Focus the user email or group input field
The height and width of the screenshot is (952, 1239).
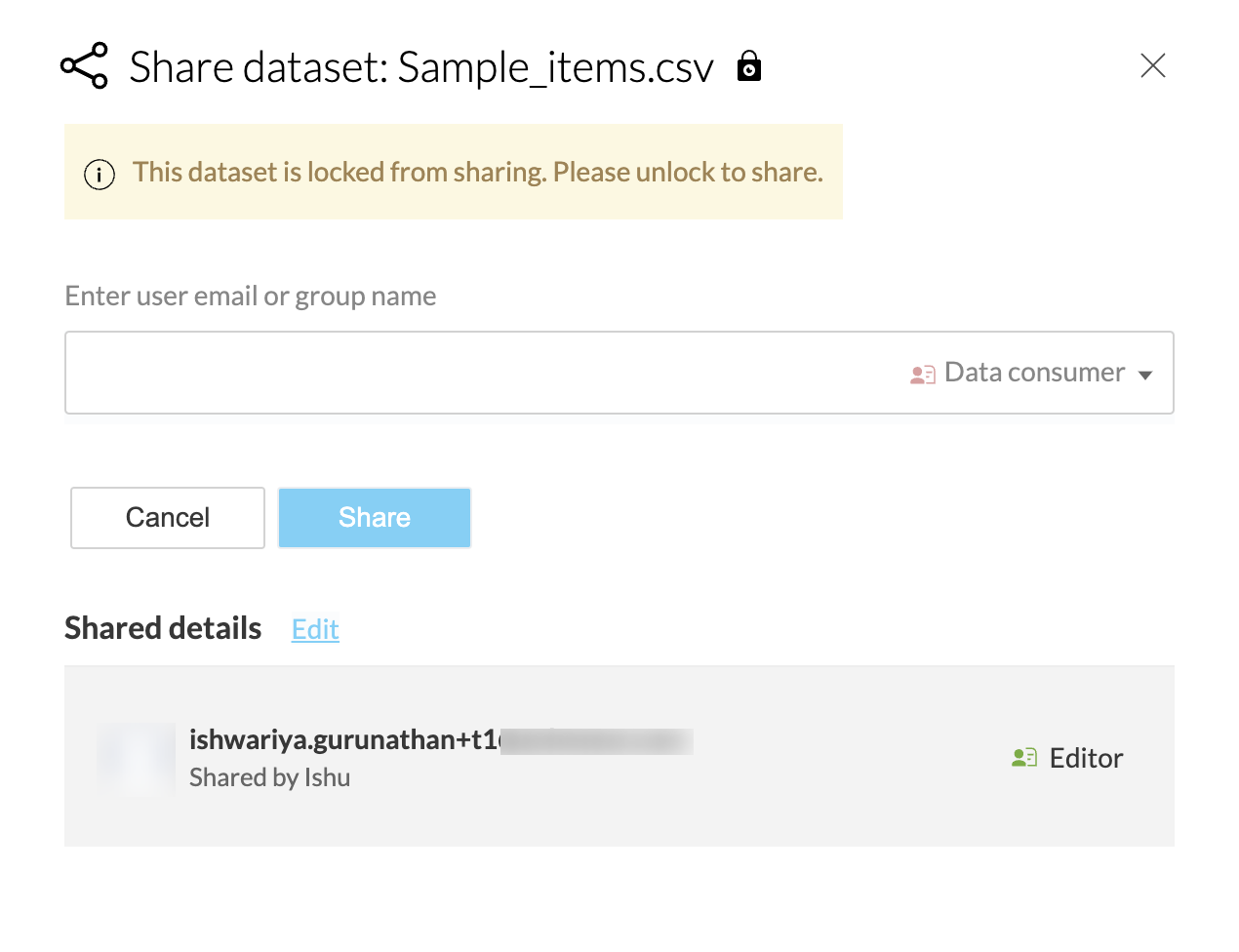point(478,373)
